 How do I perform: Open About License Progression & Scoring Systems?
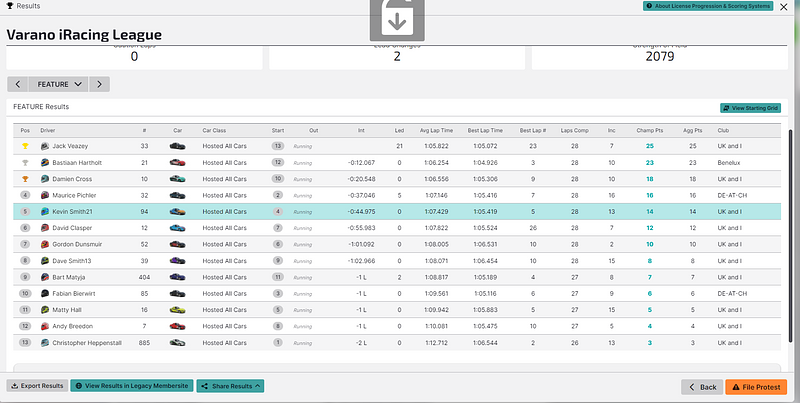708,6
